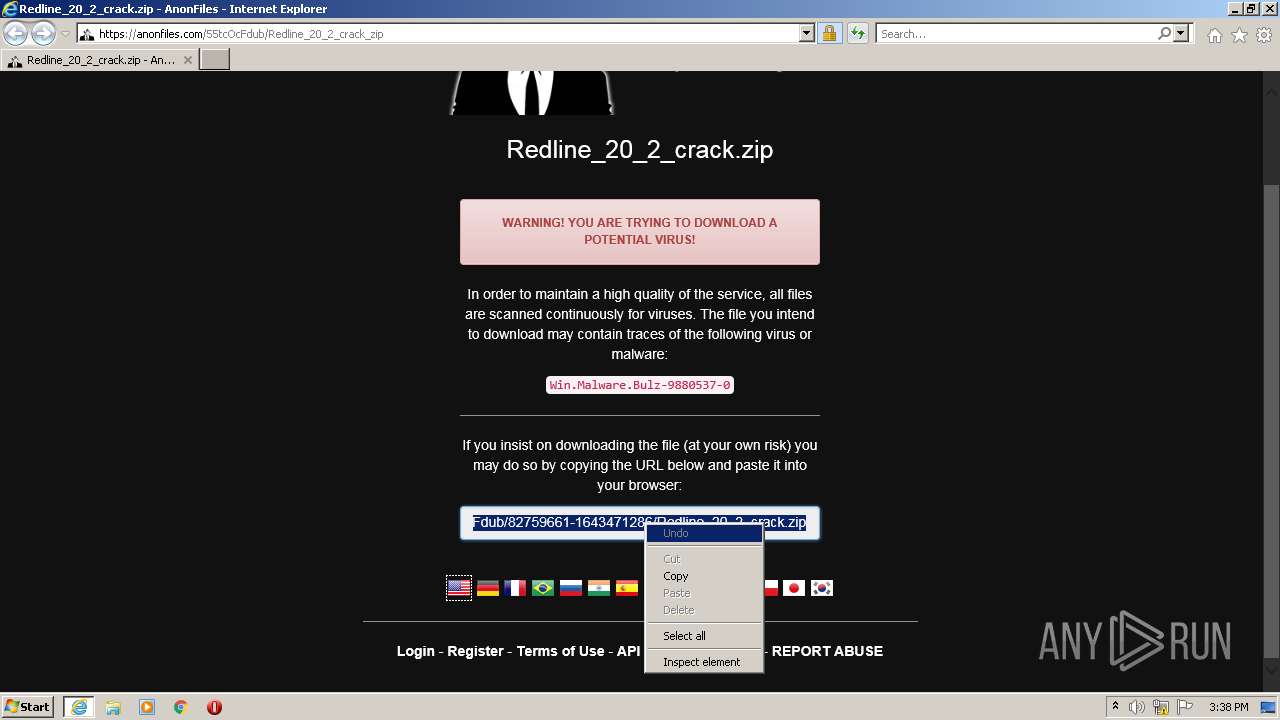Click the network status tray icon
The width and height of the screenshot is (1280, 720).
(x=1161, y=707)
